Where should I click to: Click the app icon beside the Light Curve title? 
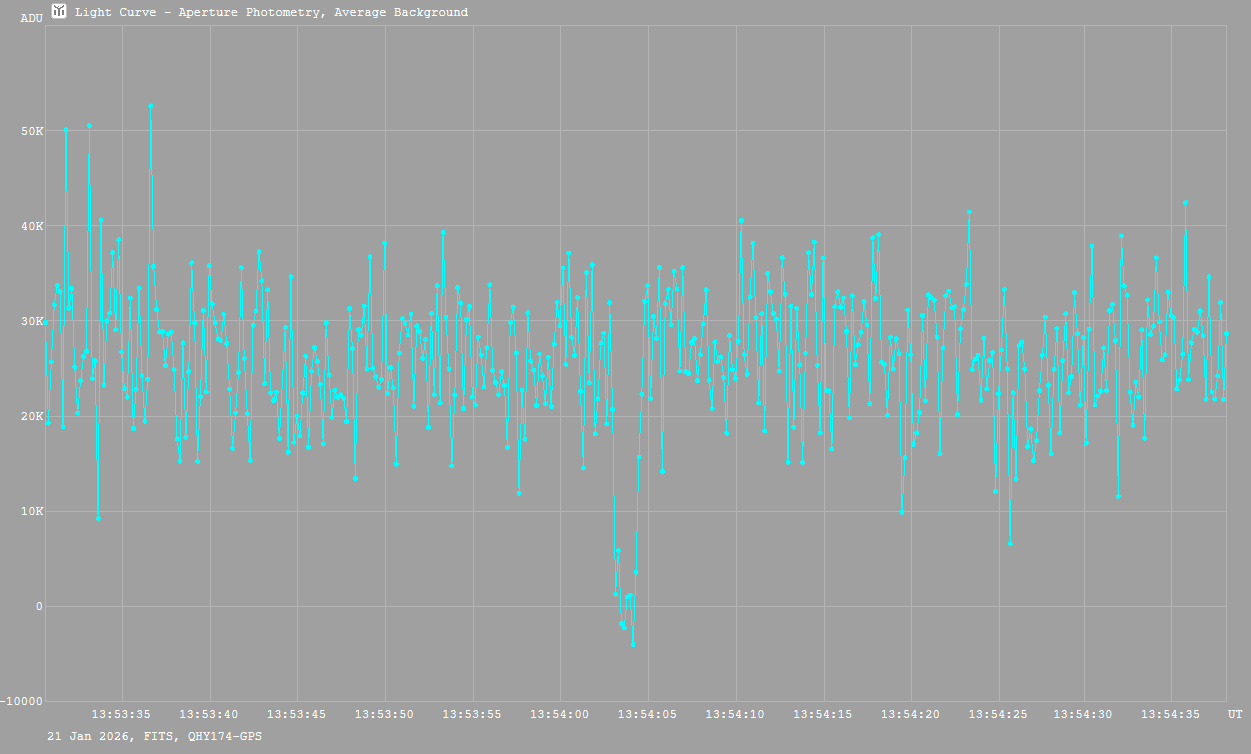[59, 11]
